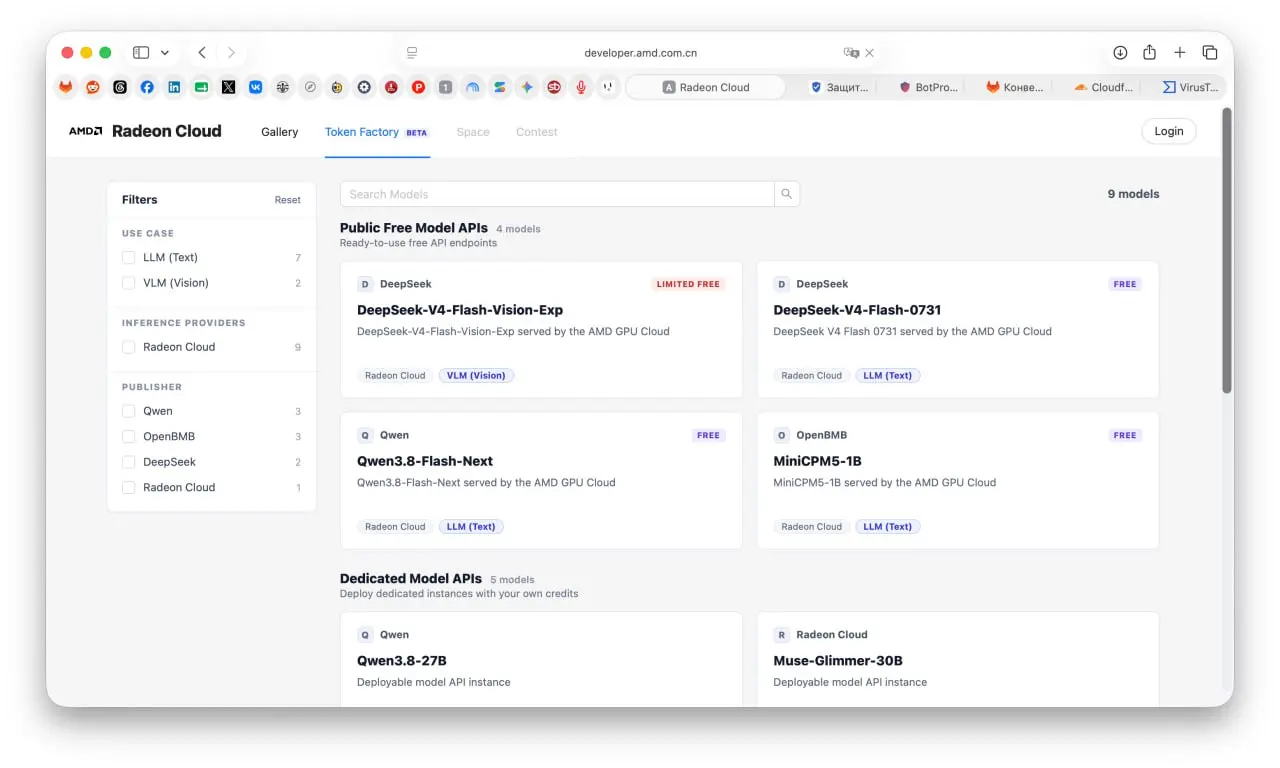
Task: Open the Muse-Glimmer-30B dedicated model
Action: pos(958,659)
